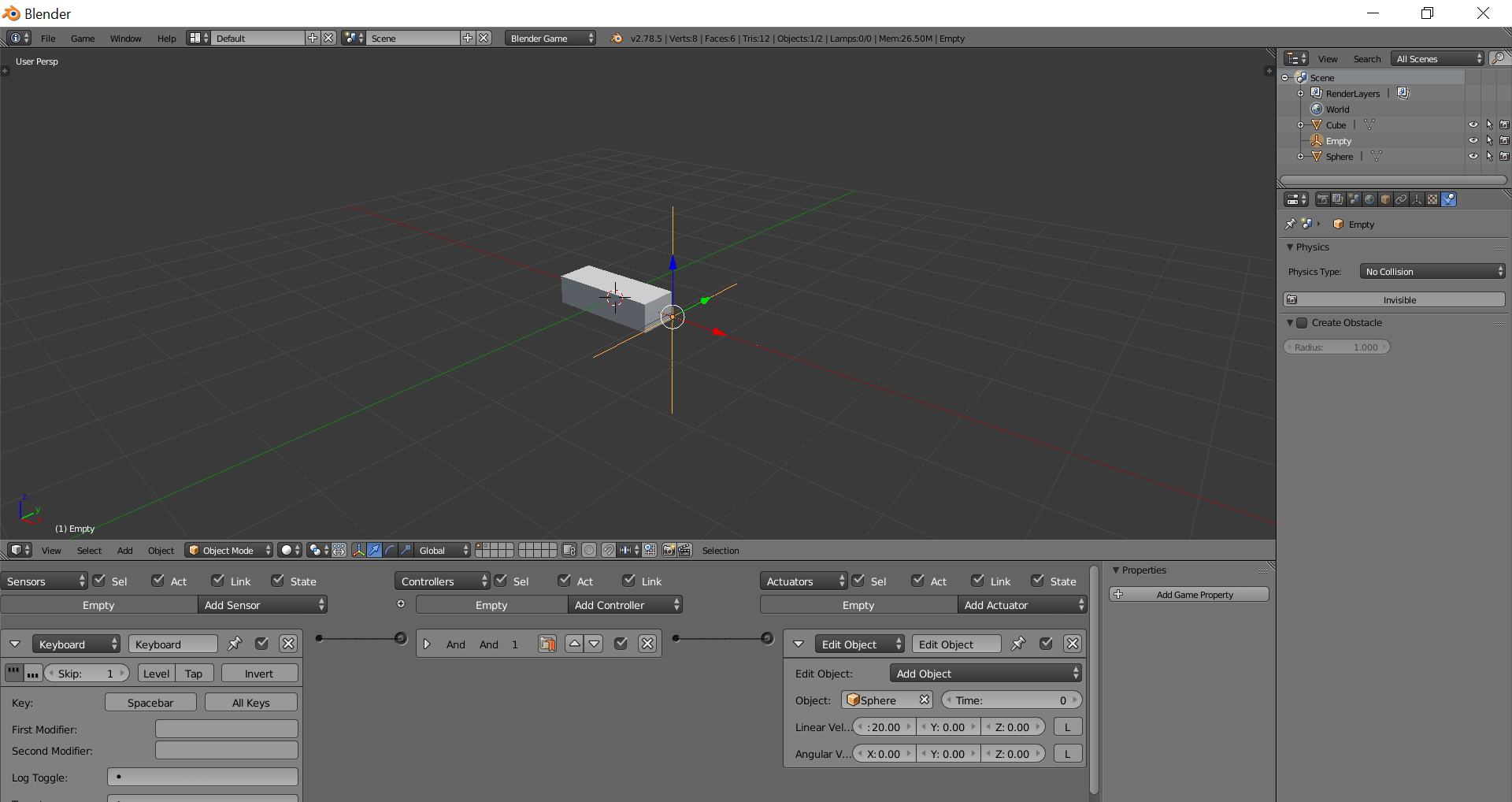Pin the keyboard sensor in the logic editor
This screenshot has width=1512, height=802.
pos(234,644)
